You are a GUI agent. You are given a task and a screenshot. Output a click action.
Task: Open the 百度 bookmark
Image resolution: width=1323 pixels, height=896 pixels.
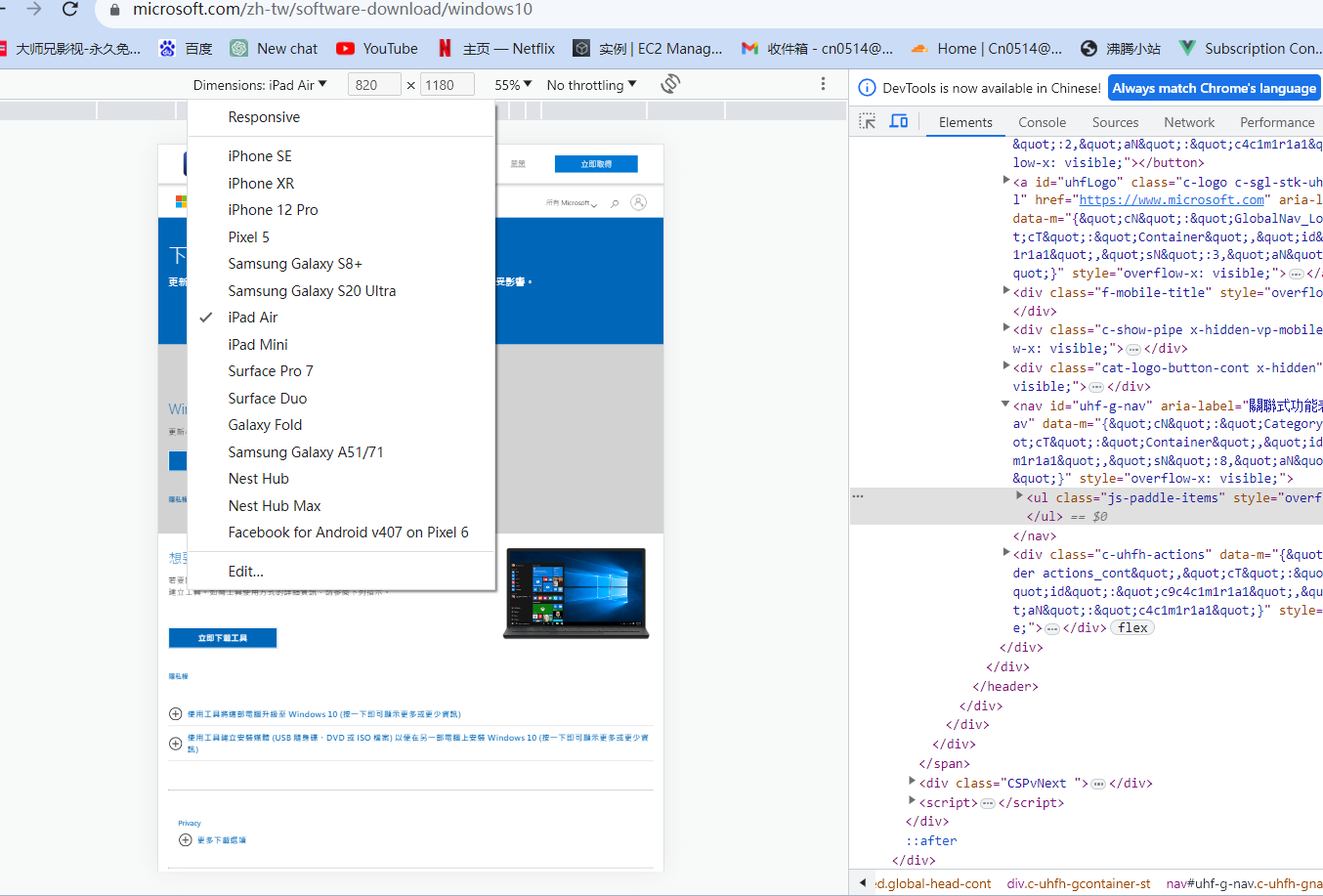click(186, 48)
